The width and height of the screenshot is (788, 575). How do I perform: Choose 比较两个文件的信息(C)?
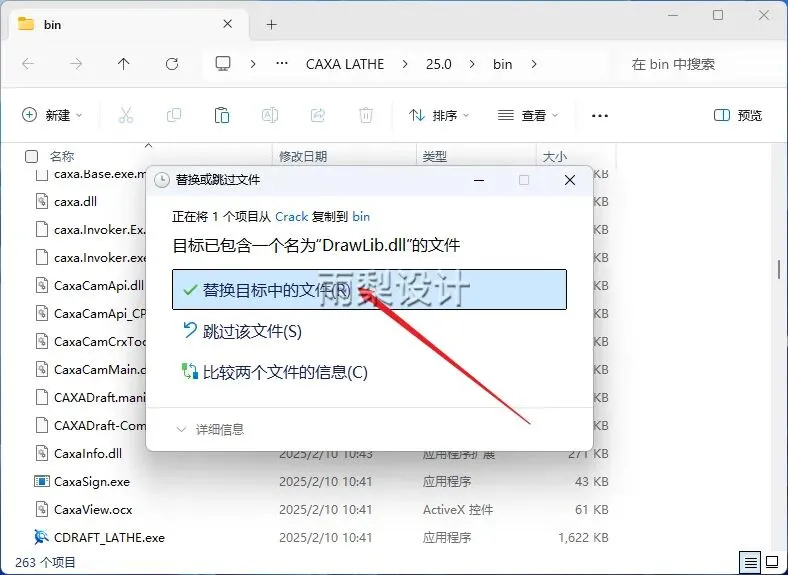point(275,372)
